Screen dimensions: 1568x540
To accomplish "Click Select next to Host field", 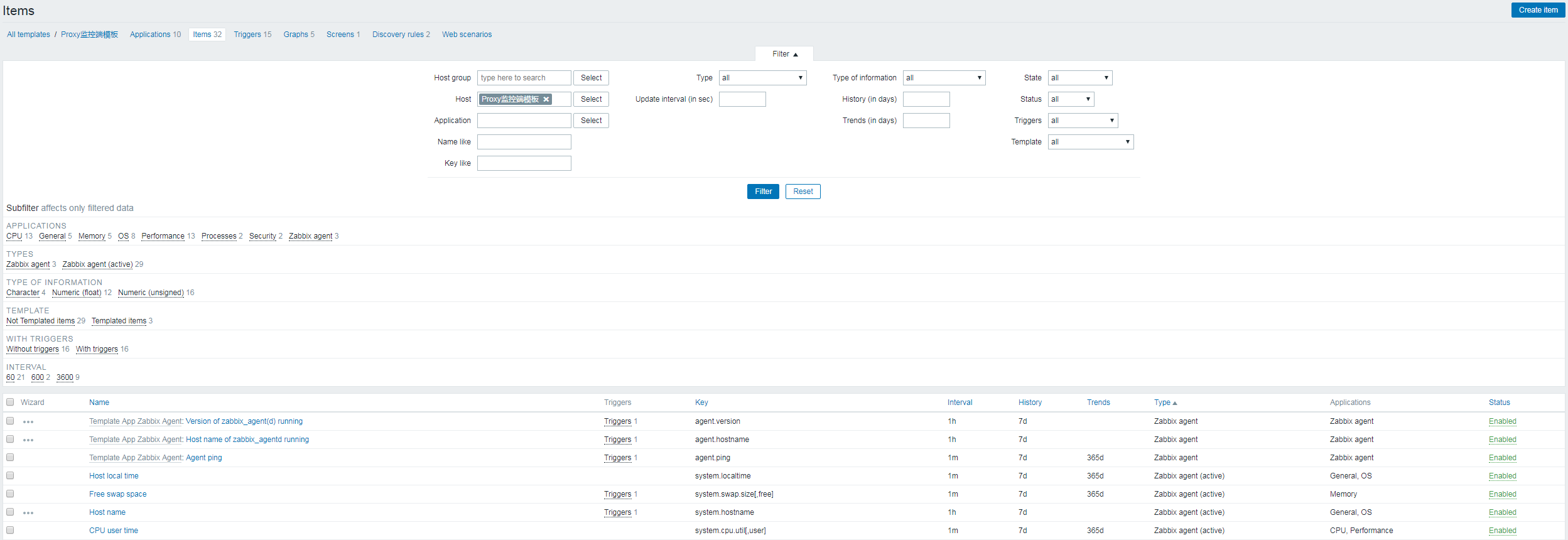I will point(591,99).
